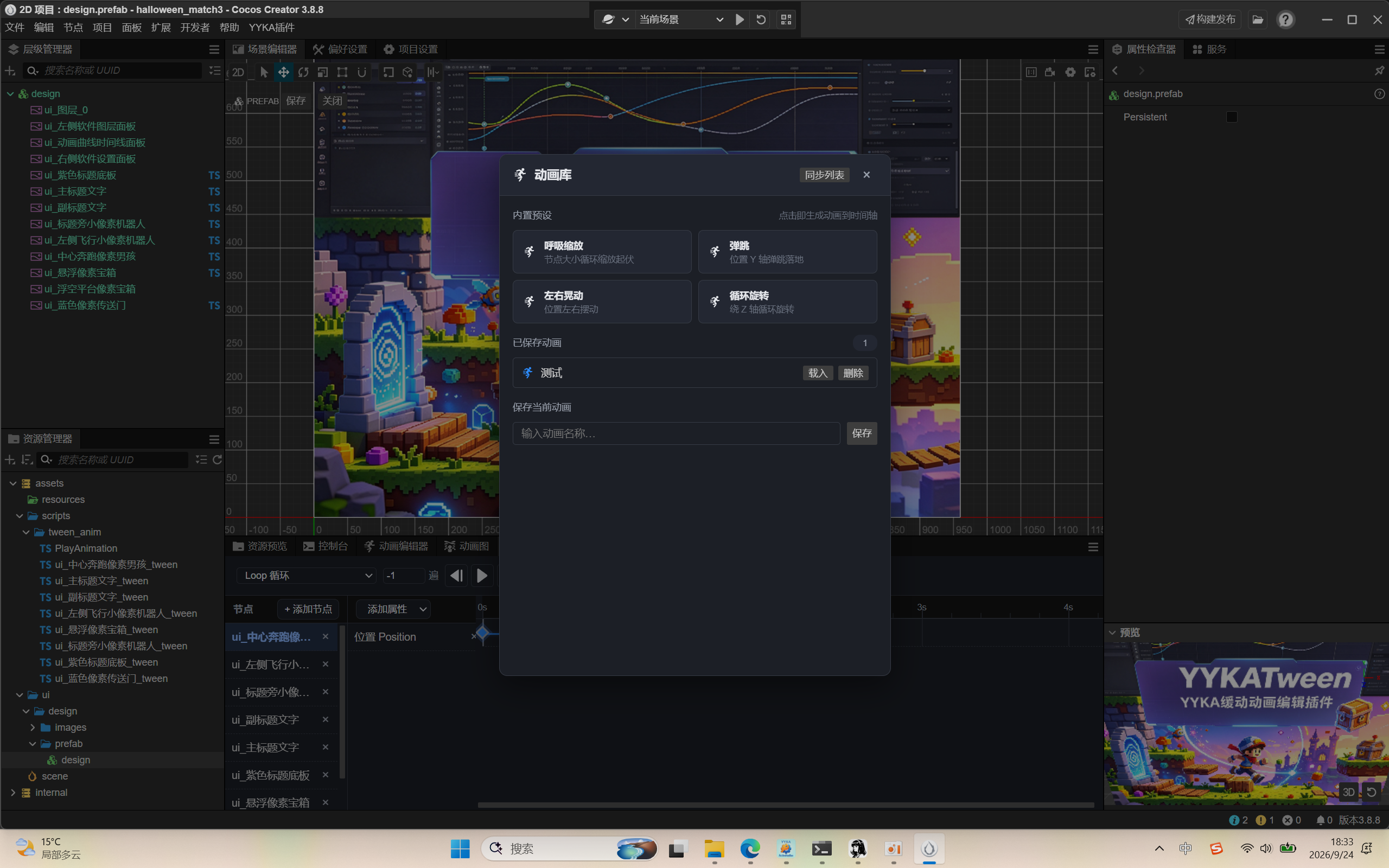Viewport: 1389px width, 868px height.
Task: Open the help question-mark icon
Action: 1286,20
